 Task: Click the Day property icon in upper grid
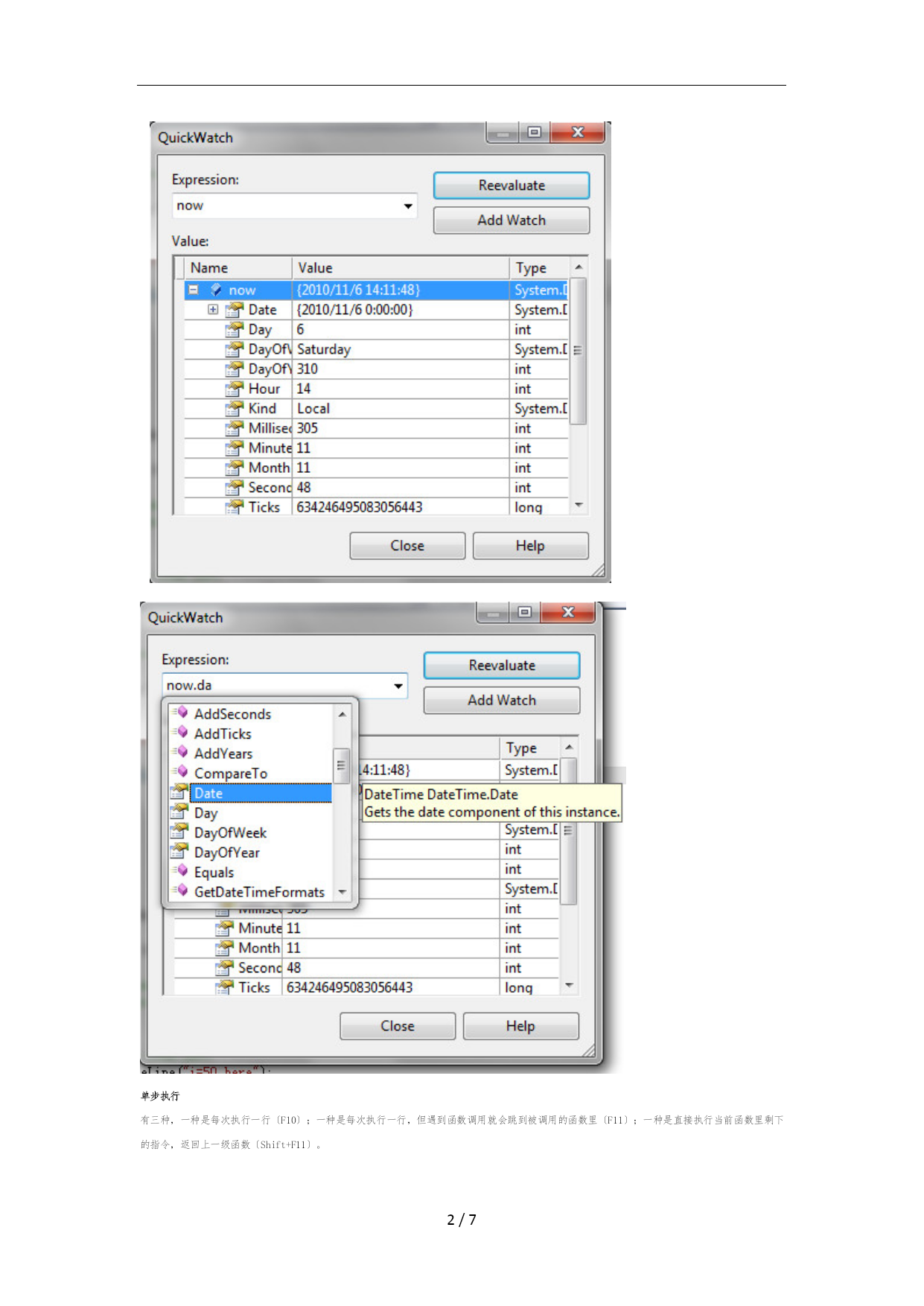point(235,329)
